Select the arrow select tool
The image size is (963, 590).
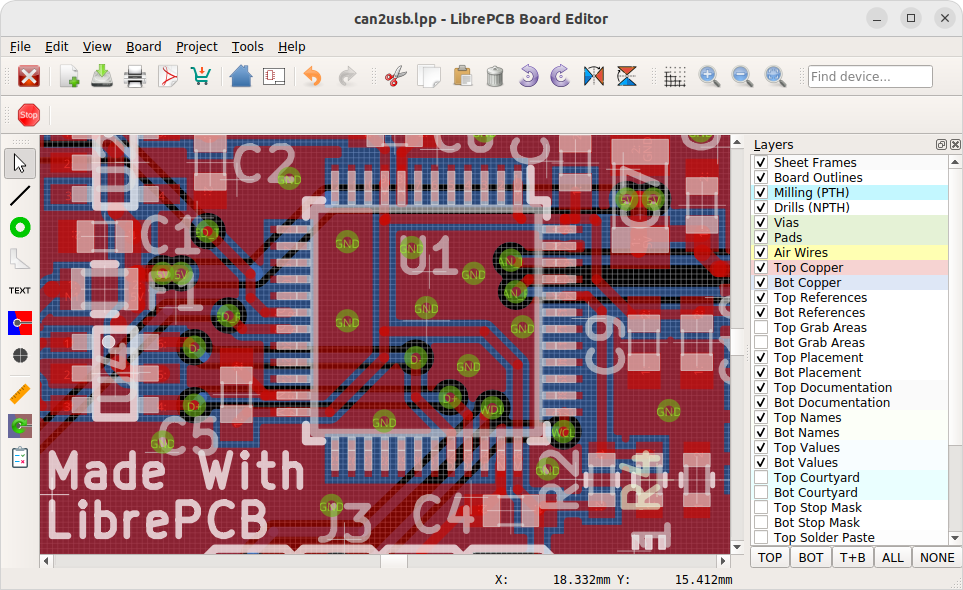pos(20,163)
